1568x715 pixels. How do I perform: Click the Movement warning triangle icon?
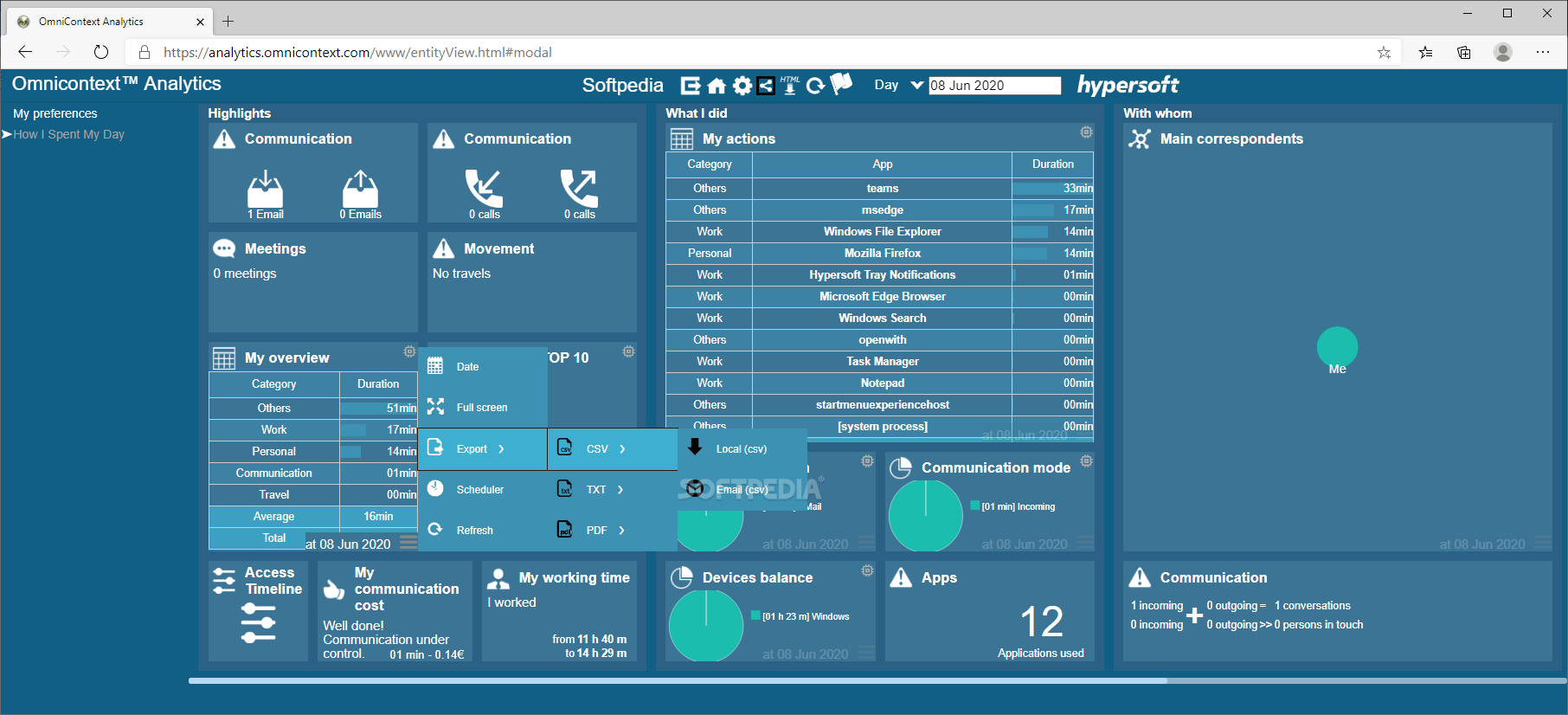pos(444,248)
